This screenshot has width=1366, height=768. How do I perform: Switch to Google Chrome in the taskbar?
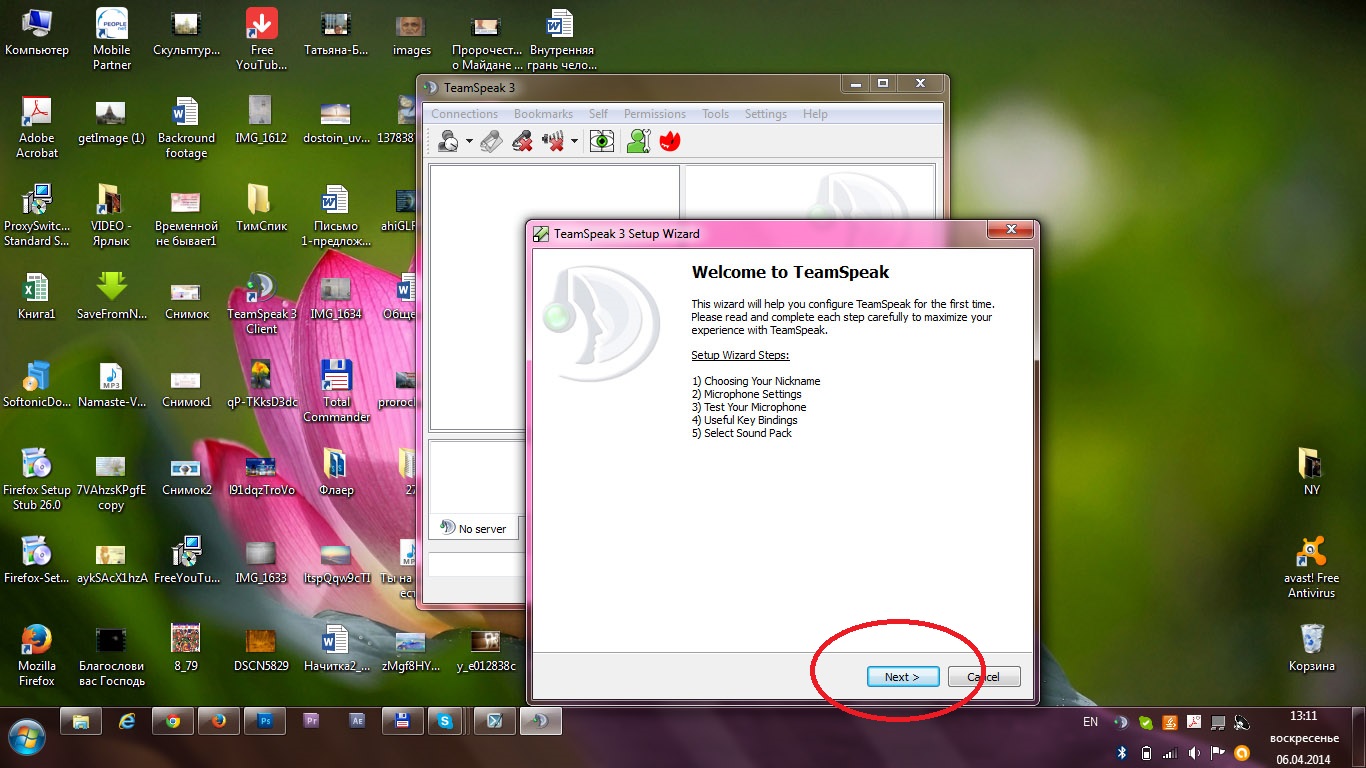(x=173, y=721)
